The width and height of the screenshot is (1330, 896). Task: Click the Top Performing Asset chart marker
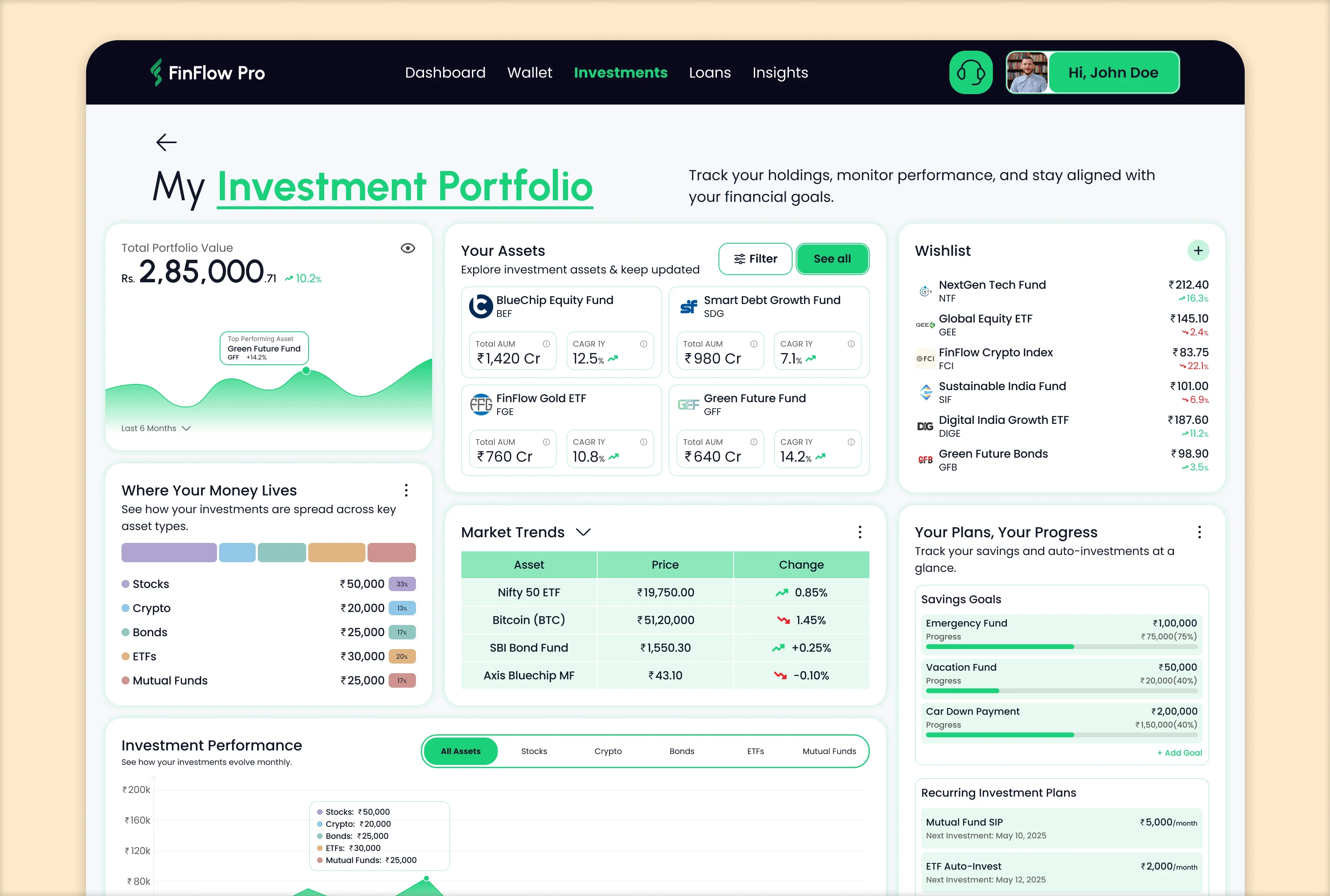coord(307,371)
